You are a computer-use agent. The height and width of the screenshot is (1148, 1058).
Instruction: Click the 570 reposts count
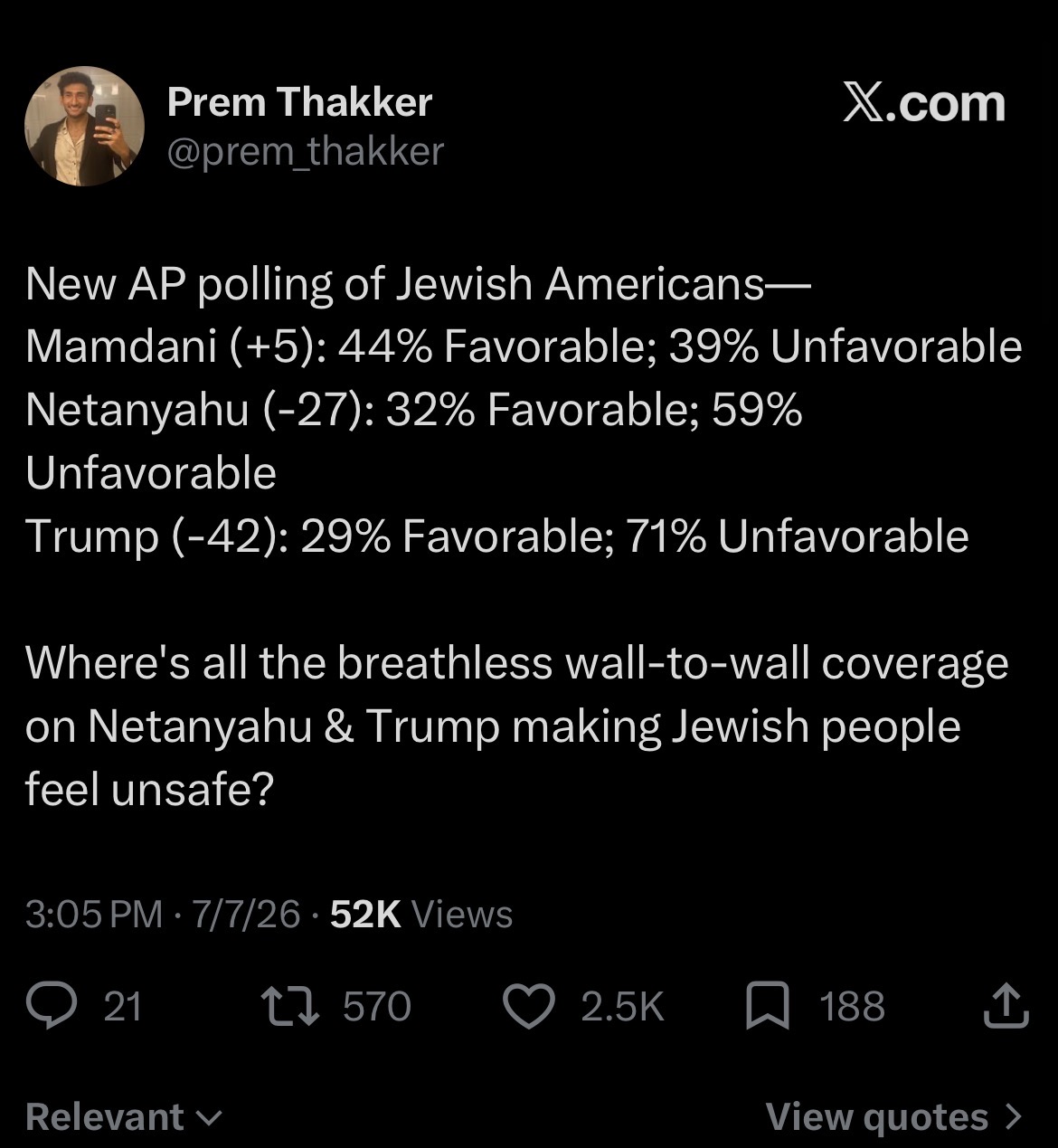pos(377,1006)
